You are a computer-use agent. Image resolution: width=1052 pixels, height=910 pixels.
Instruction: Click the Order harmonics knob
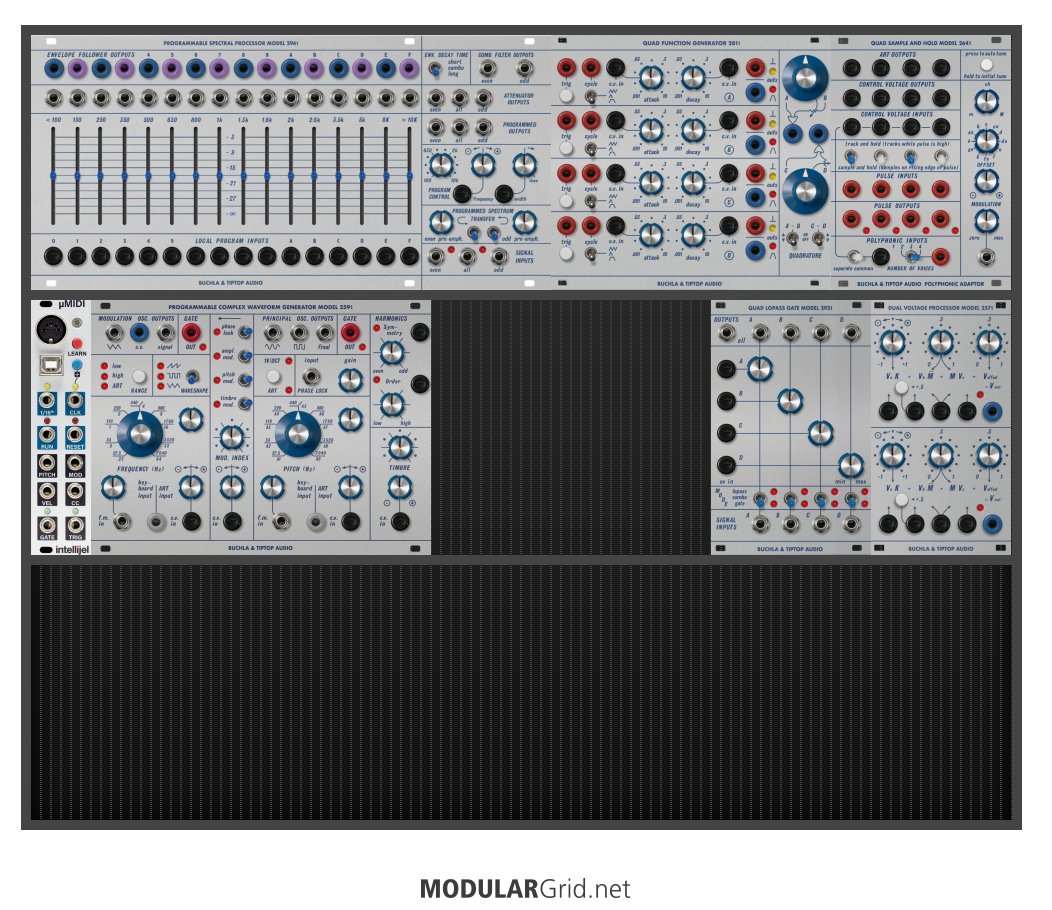392,404
